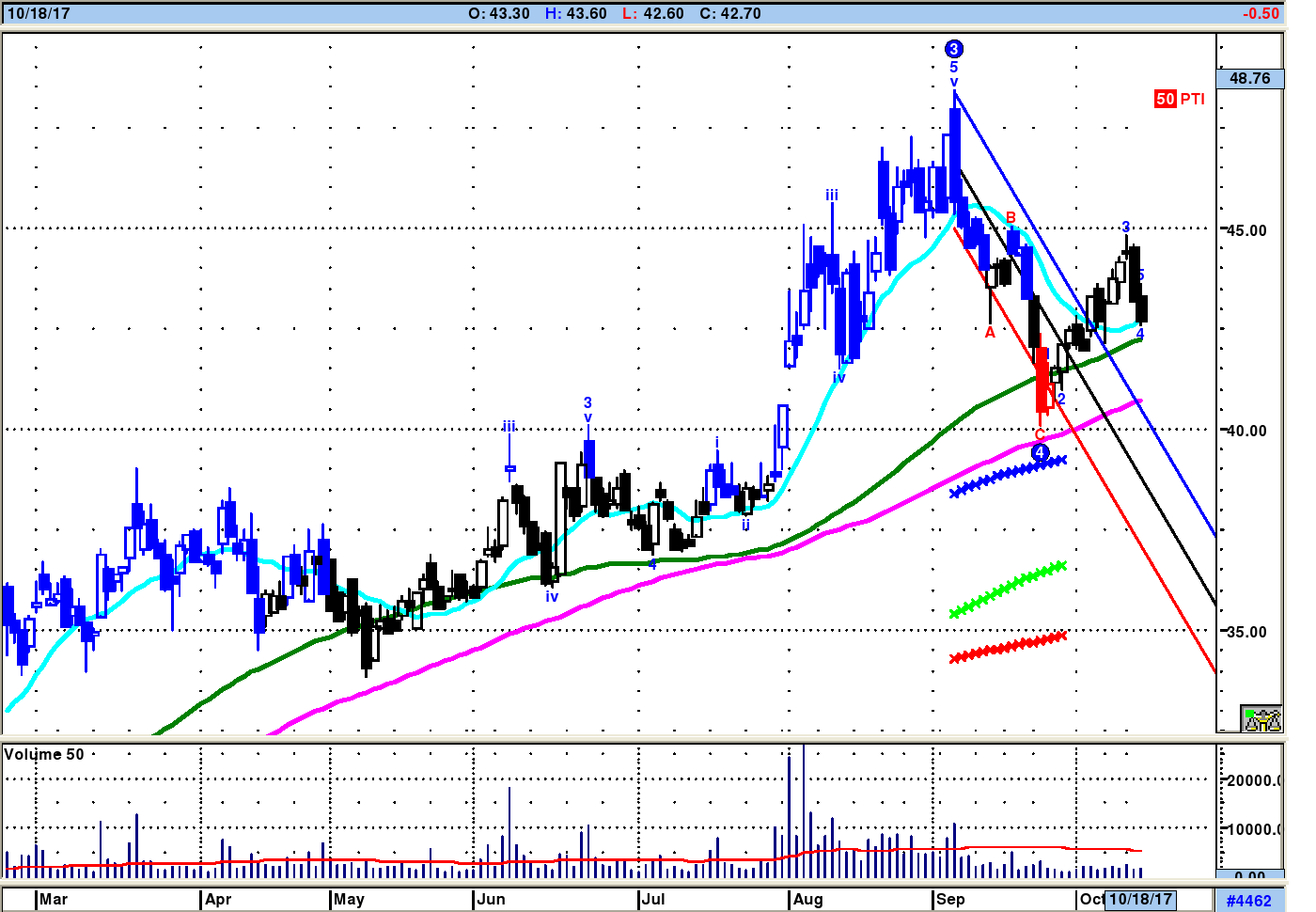Select the red C wave label
The image size is (1316, 912).
pyautogui.click(x=1040, y=434)
